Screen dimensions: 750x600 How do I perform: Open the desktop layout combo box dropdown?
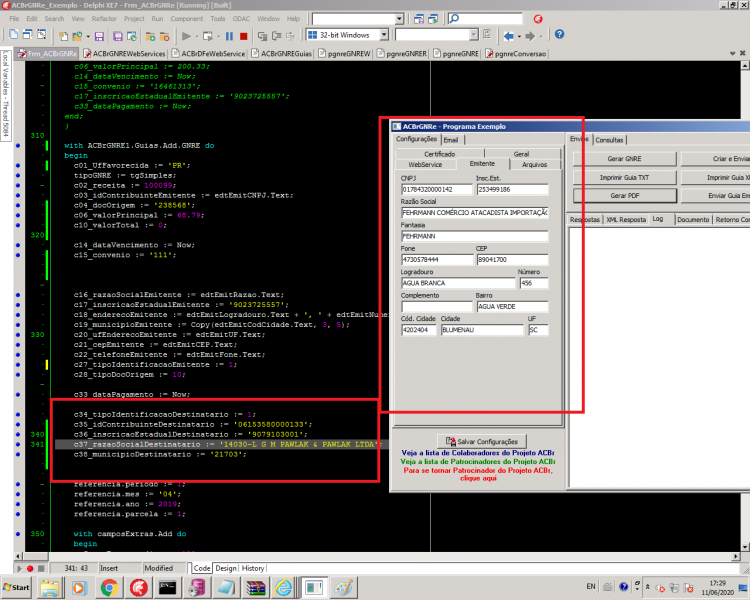tap(399, 19)
